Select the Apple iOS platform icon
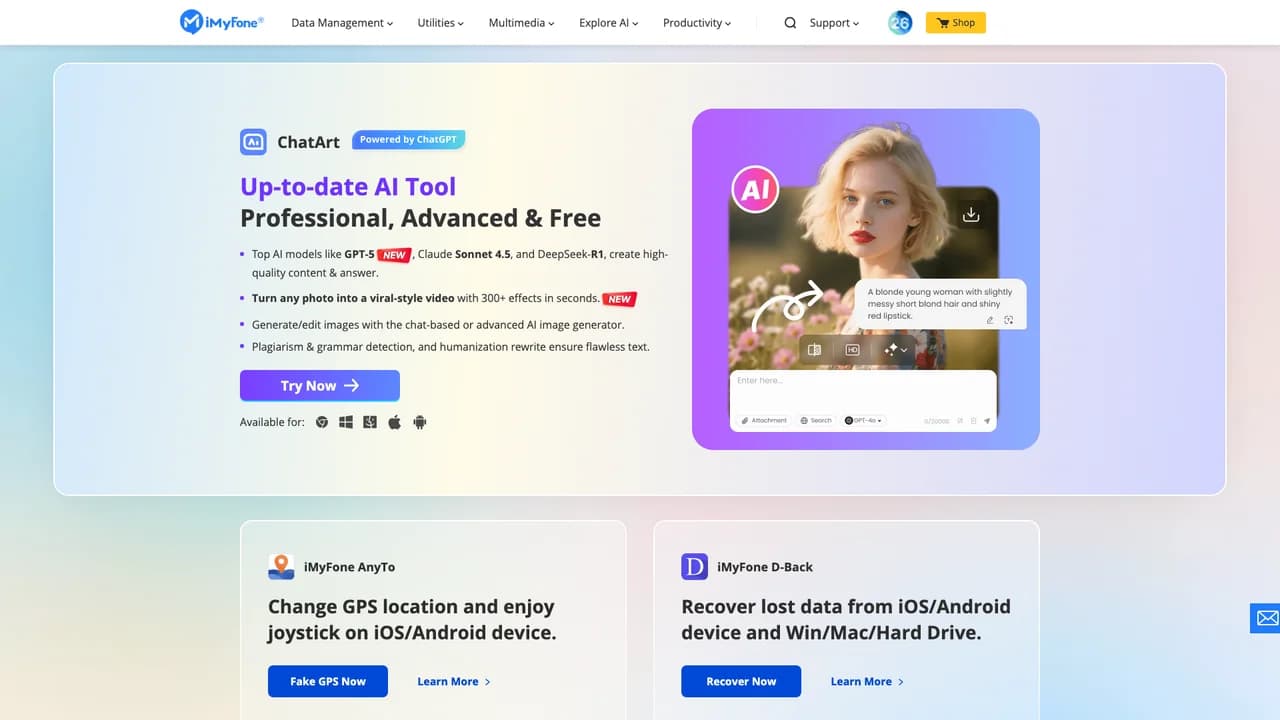This screenshot has height=720, width=1280. click(x=395, y=422)
